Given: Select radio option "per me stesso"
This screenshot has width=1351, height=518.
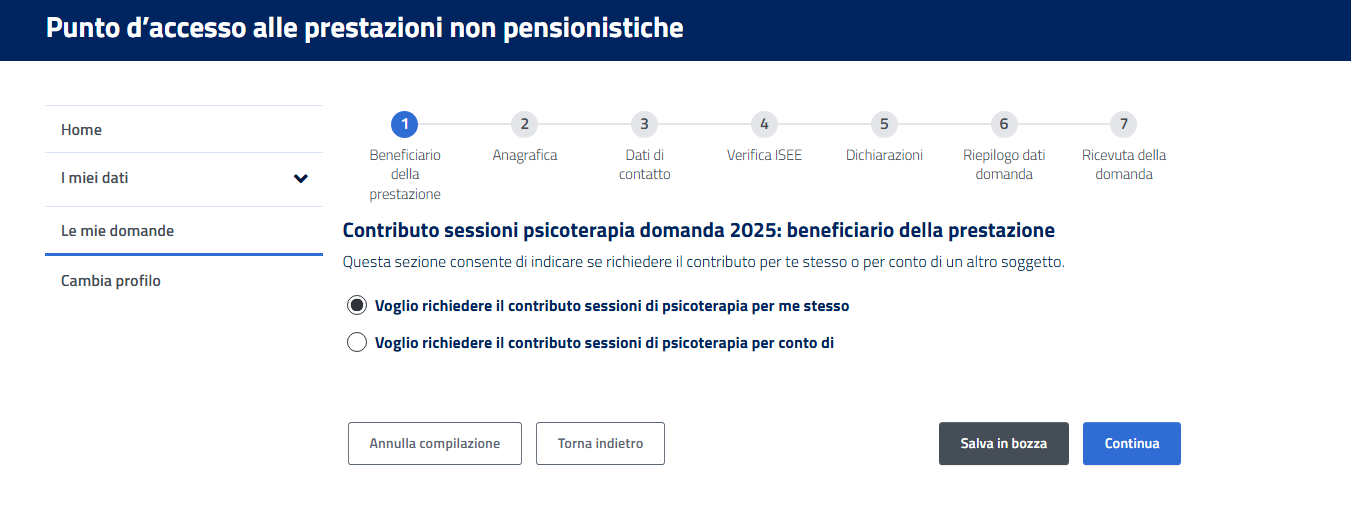Looking at the screenshot, I should click(357, 305).
